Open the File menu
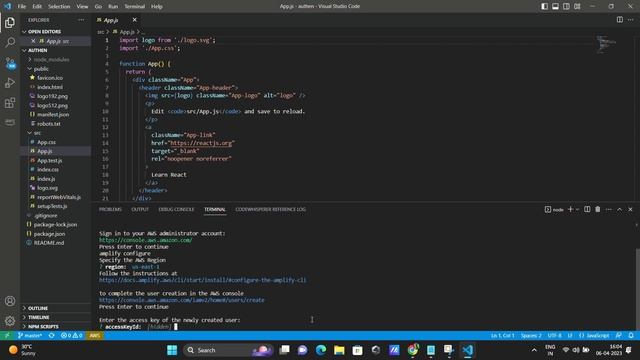 (x=22, y=7)
